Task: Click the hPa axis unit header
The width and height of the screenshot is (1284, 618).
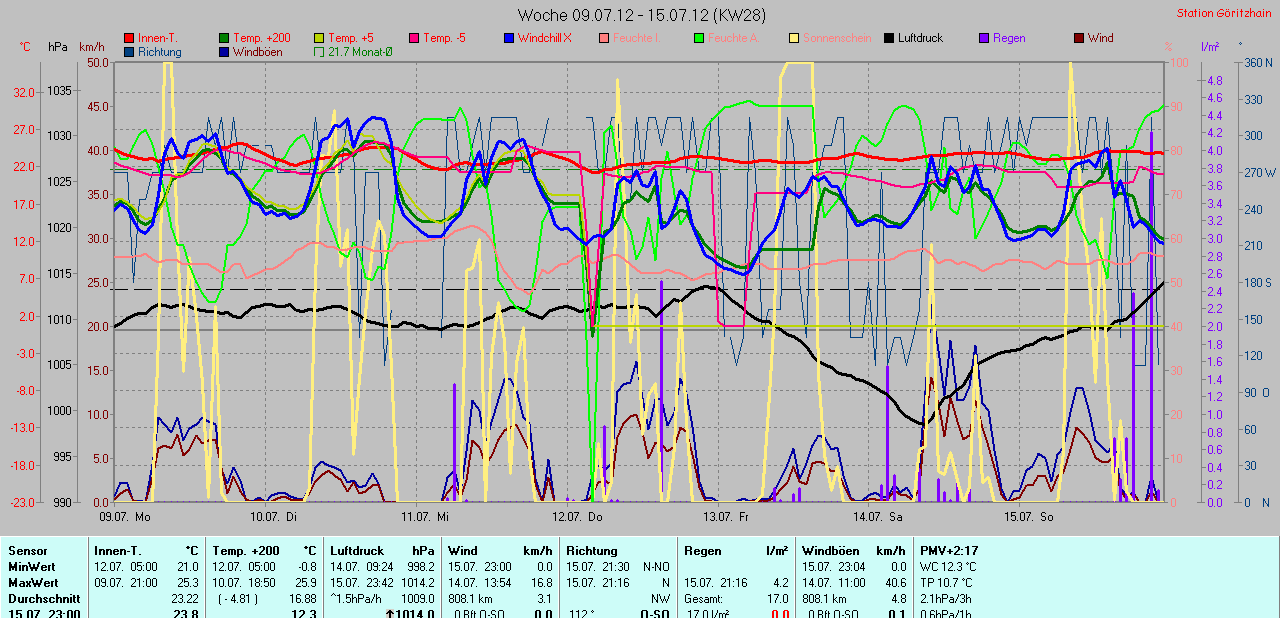Action: (x=58, y=47)
